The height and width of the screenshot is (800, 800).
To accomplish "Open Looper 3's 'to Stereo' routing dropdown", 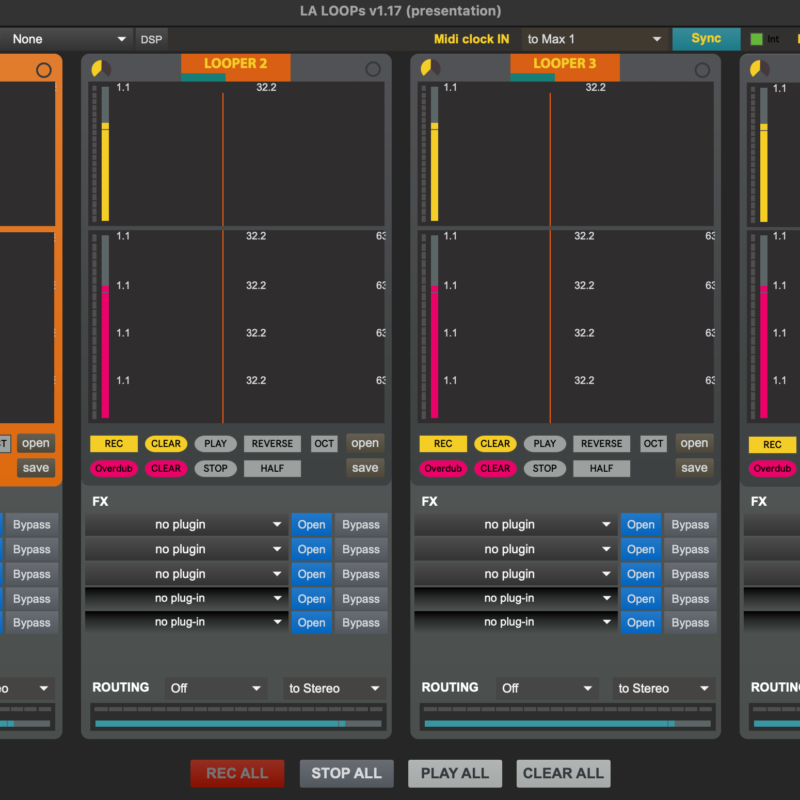I will point(664,688).
